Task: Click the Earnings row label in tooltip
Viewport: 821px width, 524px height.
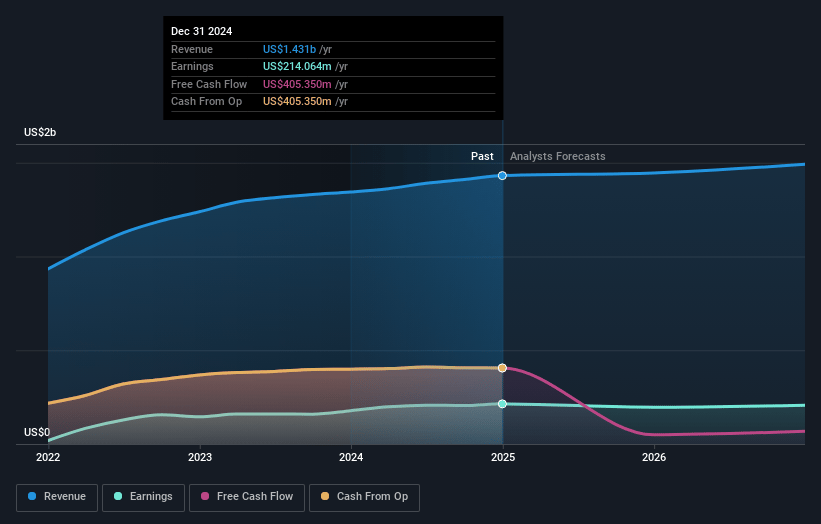Action: (192, 66)
